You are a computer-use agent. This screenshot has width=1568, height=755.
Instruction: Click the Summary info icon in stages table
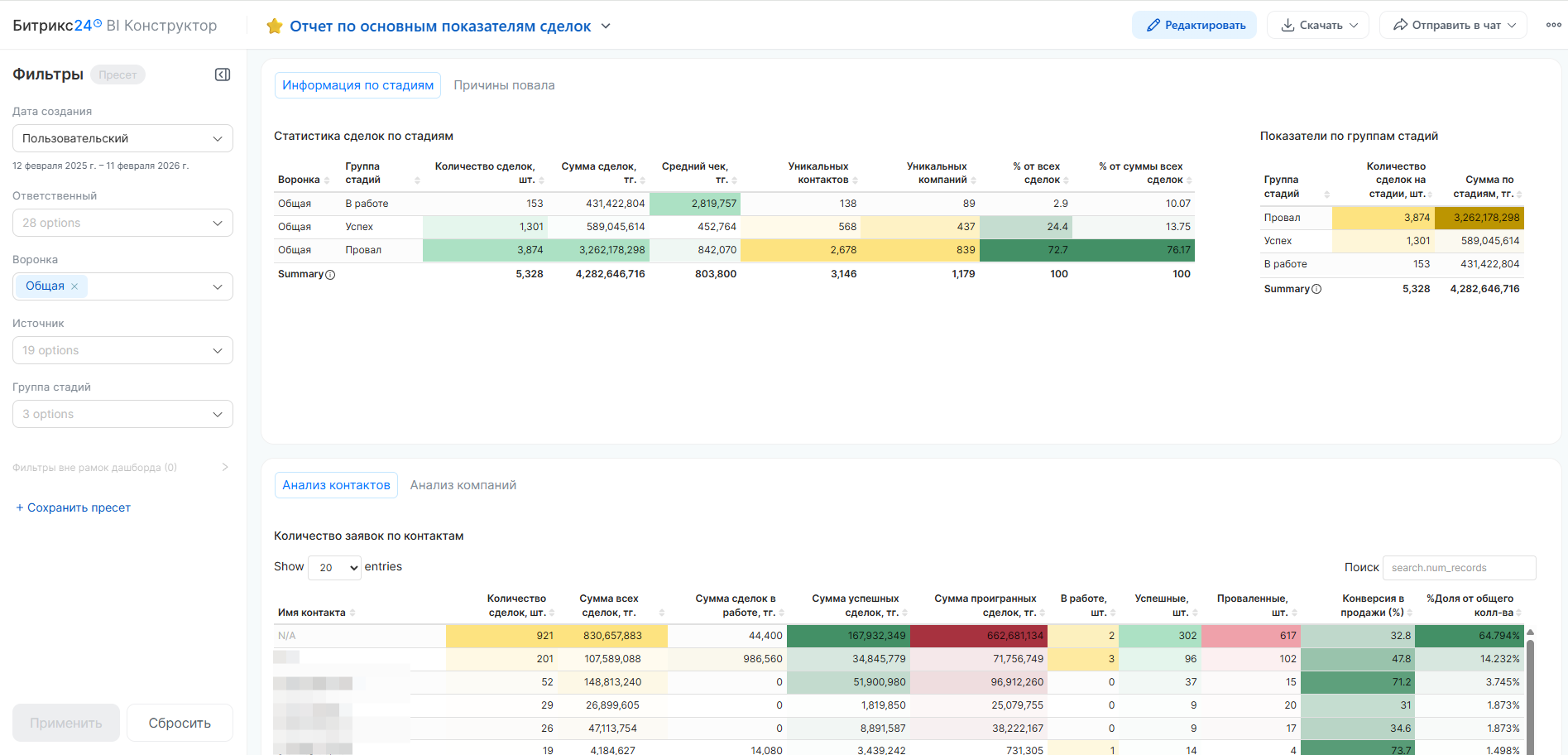330,275
